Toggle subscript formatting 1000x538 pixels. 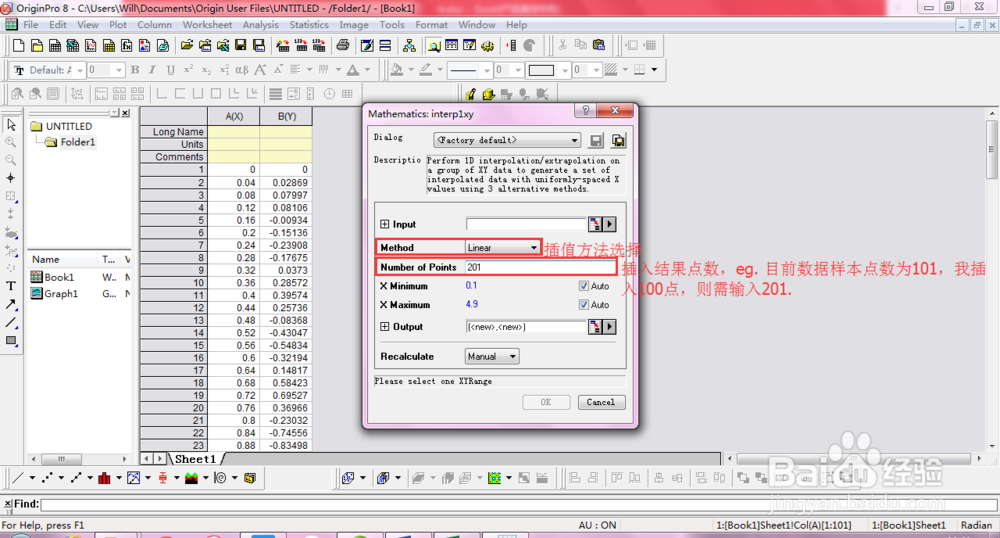(206, 69)
